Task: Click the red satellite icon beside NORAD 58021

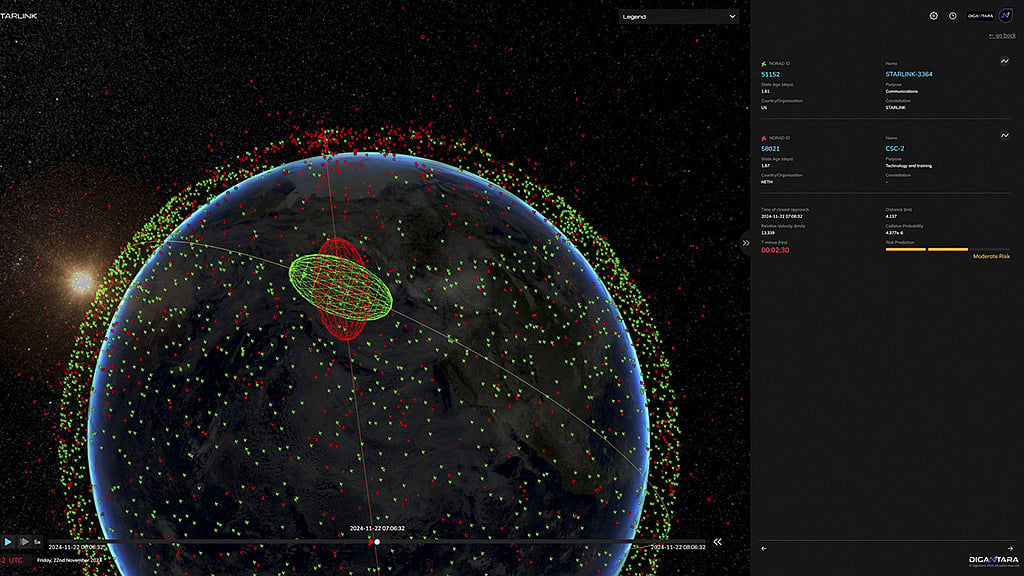Action: pos(763,138)
